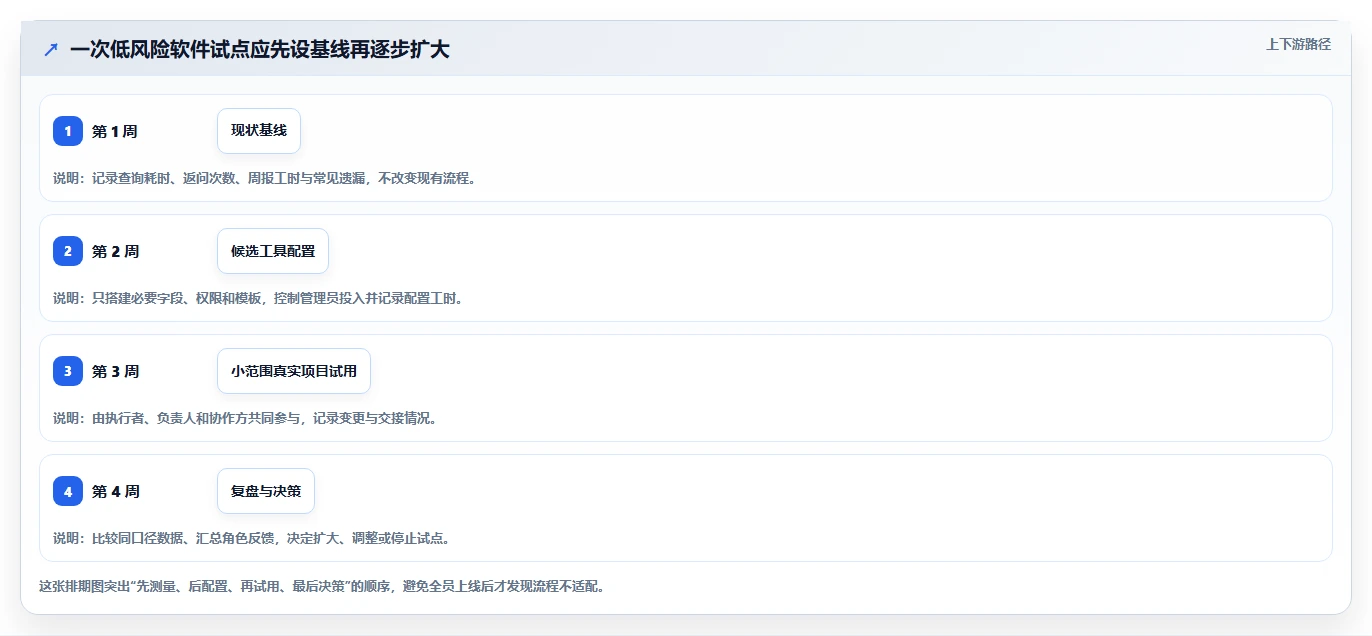Viewport: 1372px width, 636px height.
Task: Select the 小范围真实项目试用 chip
Action: (294, 371)
